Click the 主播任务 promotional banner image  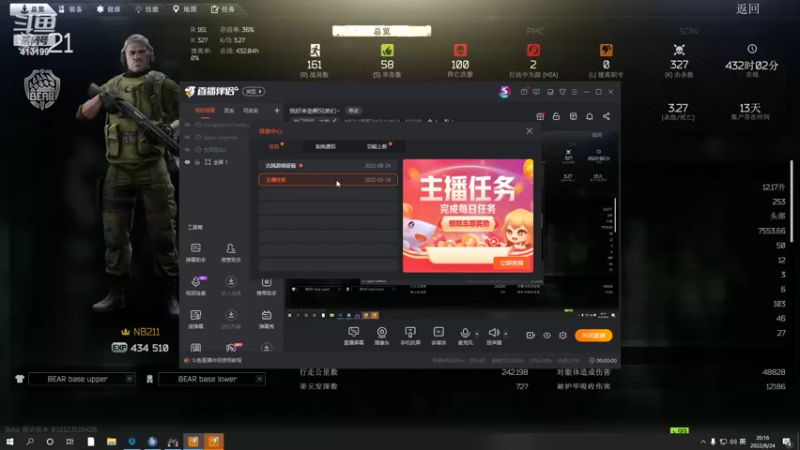click(468, 215)
